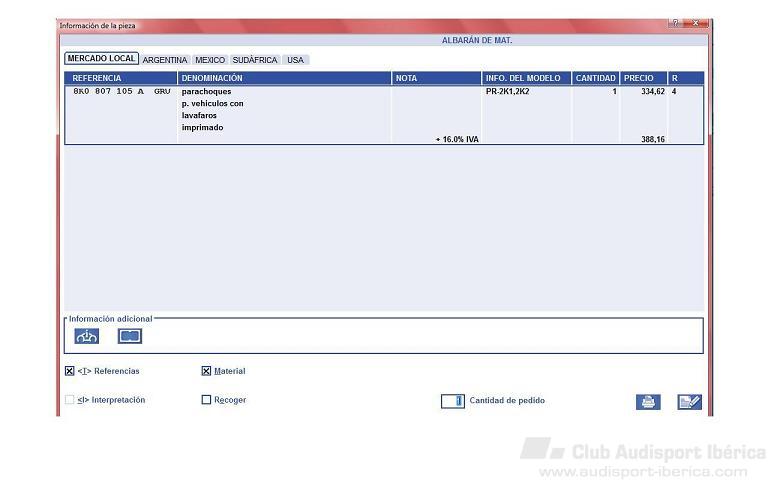
Task: Open the vehicle info icon under Información adicional
Action: coord(86,336)
